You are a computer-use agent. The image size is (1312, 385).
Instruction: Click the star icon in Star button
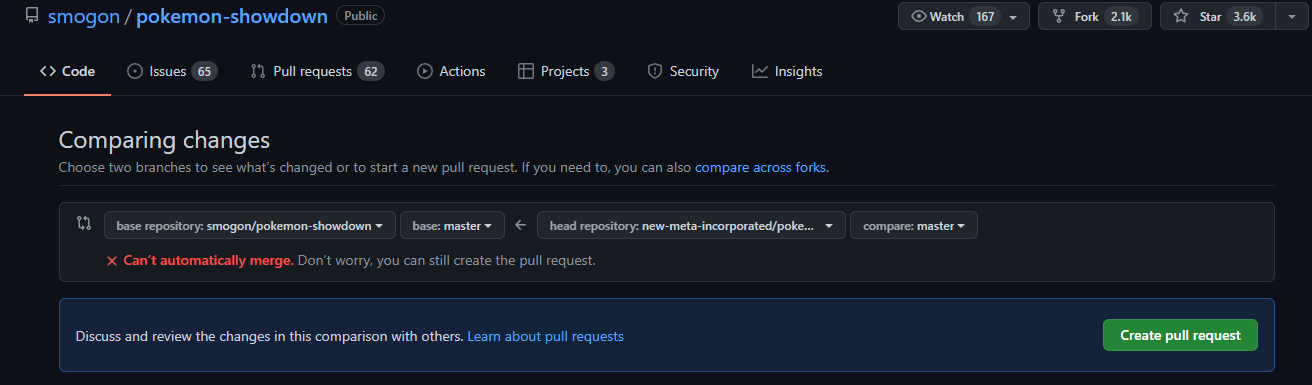pyautogui.click(x=1181, y=17)
